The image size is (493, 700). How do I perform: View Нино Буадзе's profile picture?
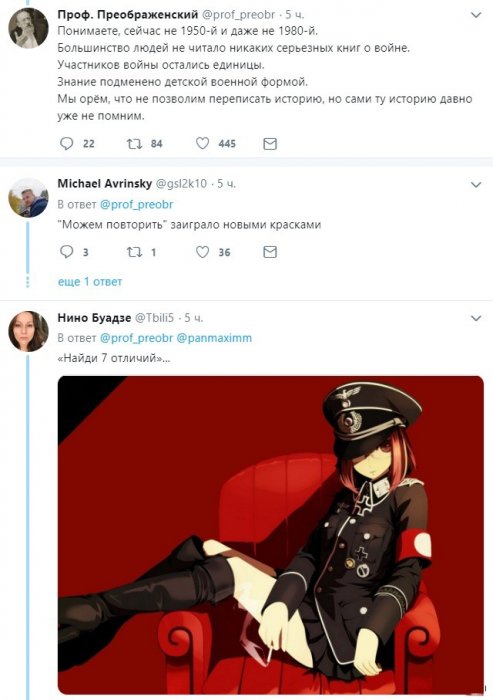tap(29, 331)
